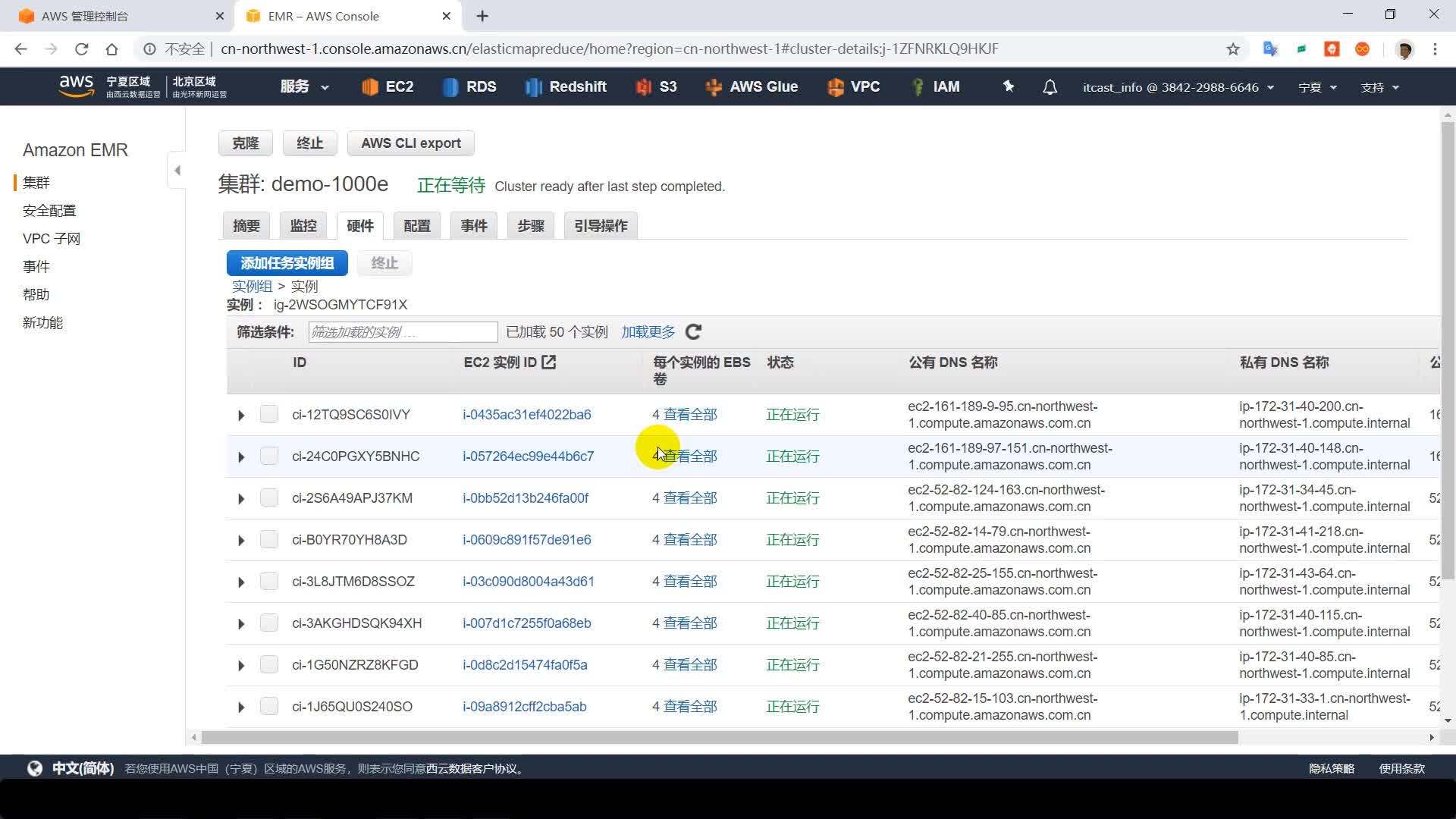The width and height of the screenshot is (1456, 819).
Task: Open the S3 service shortcut icon
Action: coord(644,87)
